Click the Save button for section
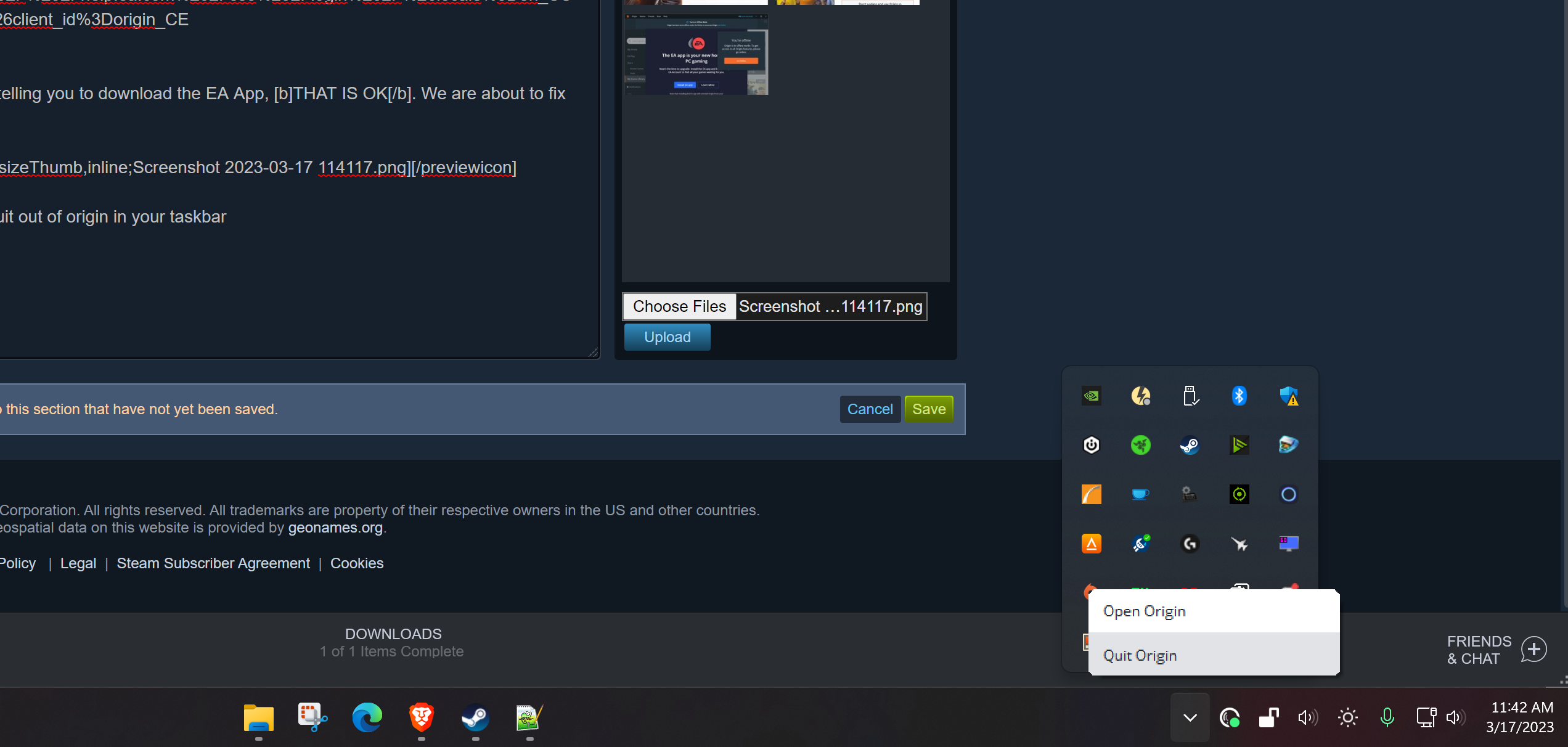 pos(929,408)
